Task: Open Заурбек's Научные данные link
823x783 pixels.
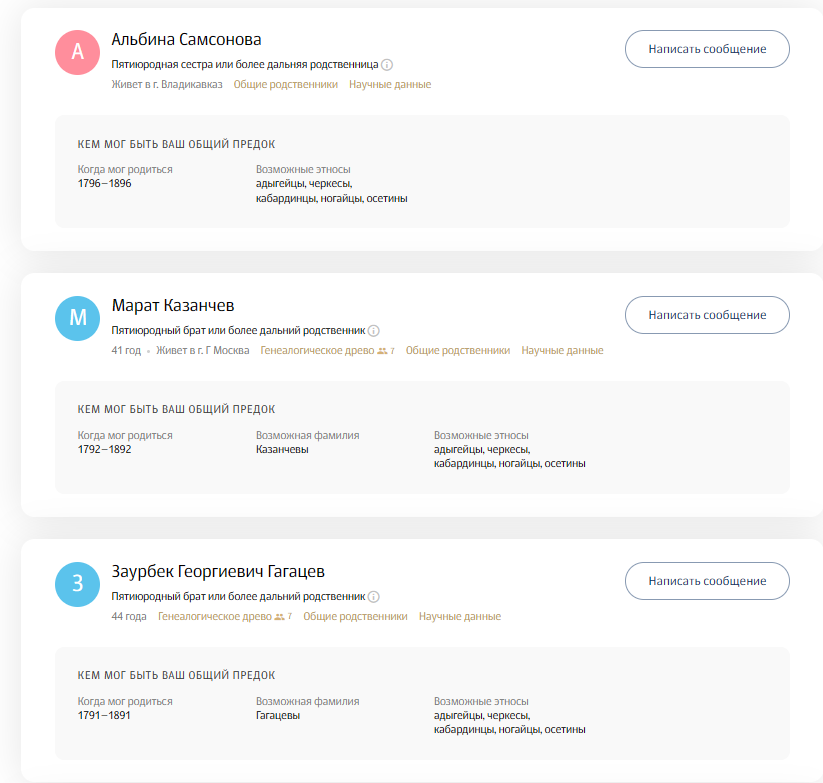Action: [x=460, y=617]
